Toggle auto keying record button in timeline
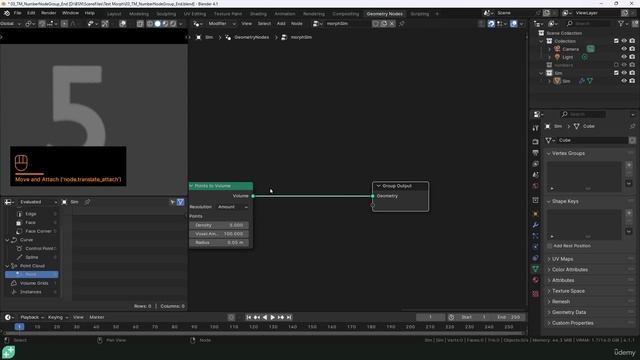Screen dimensions: 640x360 click(231, 317)
